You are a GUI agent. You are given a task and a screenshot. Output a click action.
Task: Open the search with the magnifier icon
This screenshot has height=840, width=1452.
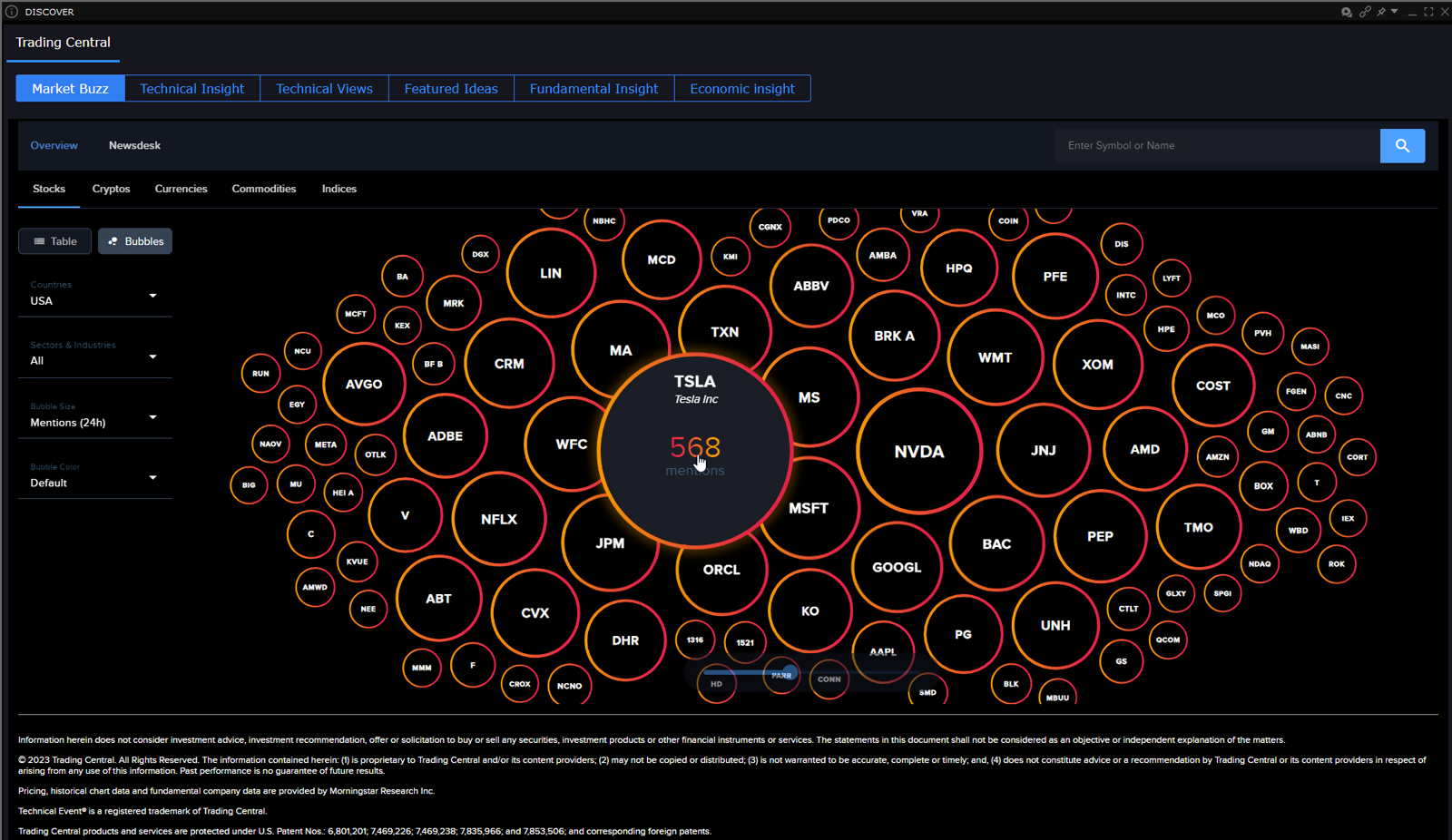(1402, 145)
